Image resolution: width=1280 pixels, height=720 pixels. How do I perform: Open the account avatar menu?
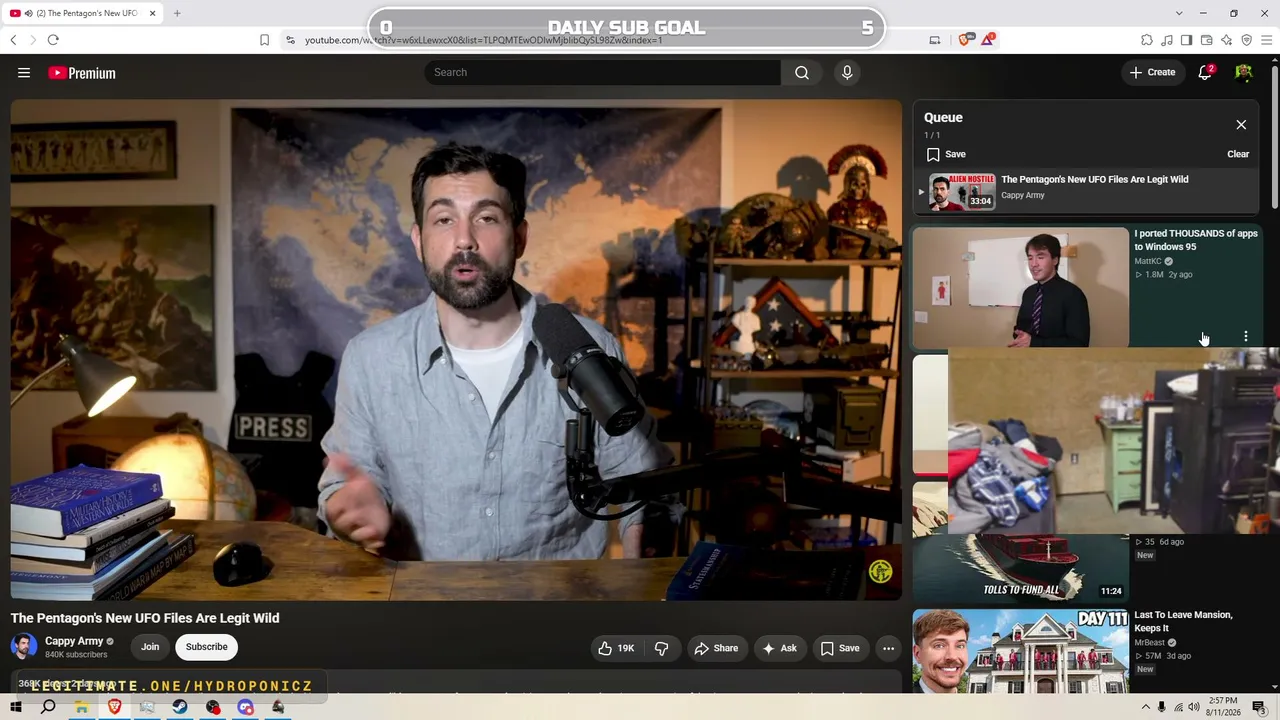point(1244,72)
